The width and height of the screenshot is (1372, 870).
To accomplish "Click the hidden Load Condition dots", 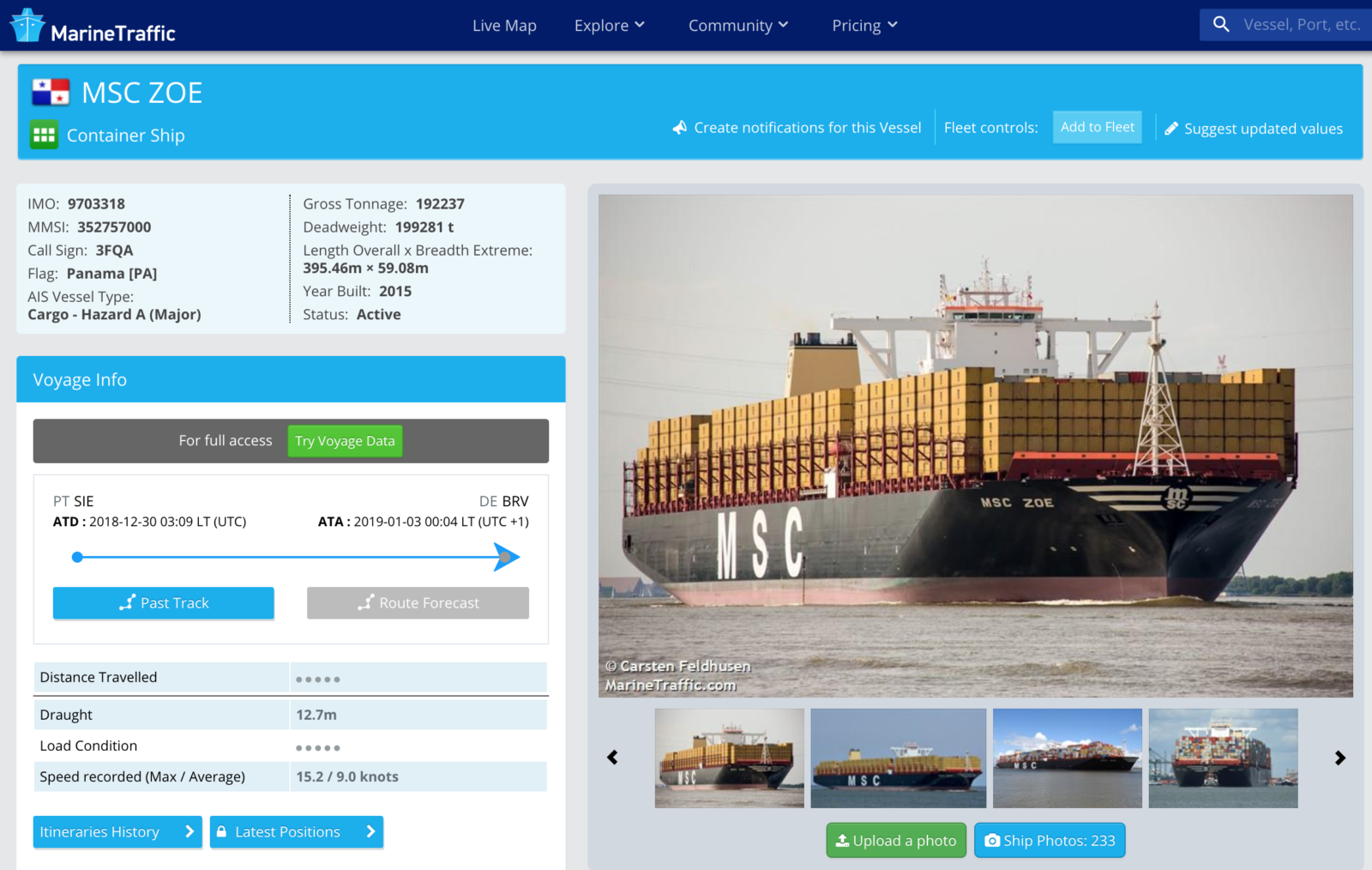I will coord(318,748).
